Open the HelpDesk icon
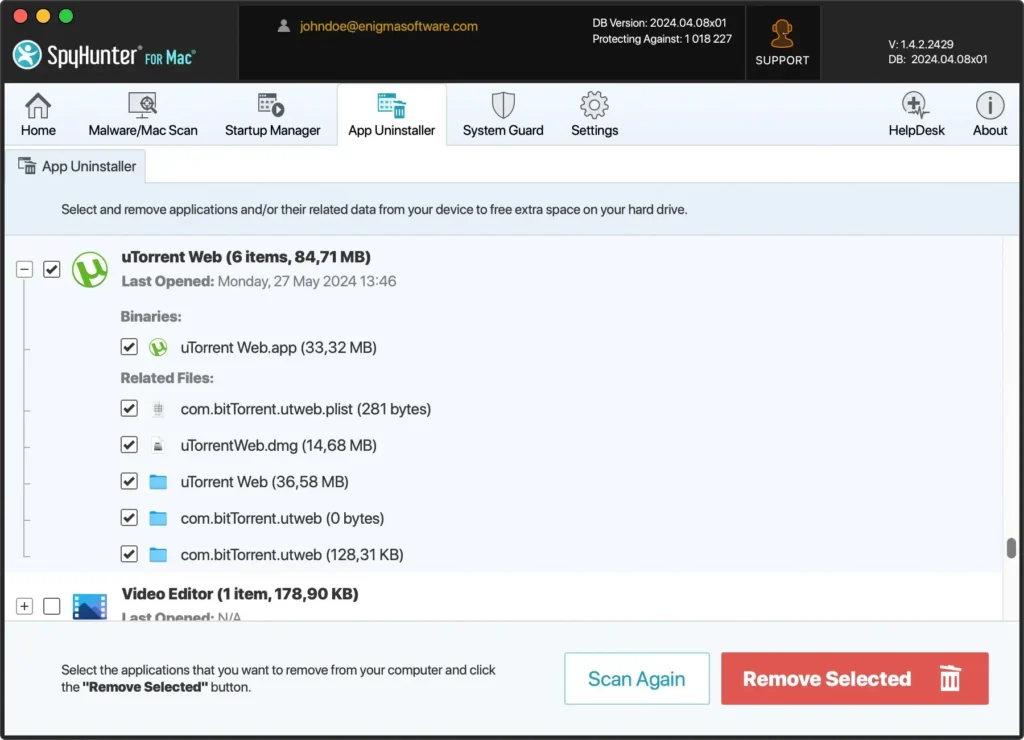The height and width of the screenshot is (740, 1024). 916,105
